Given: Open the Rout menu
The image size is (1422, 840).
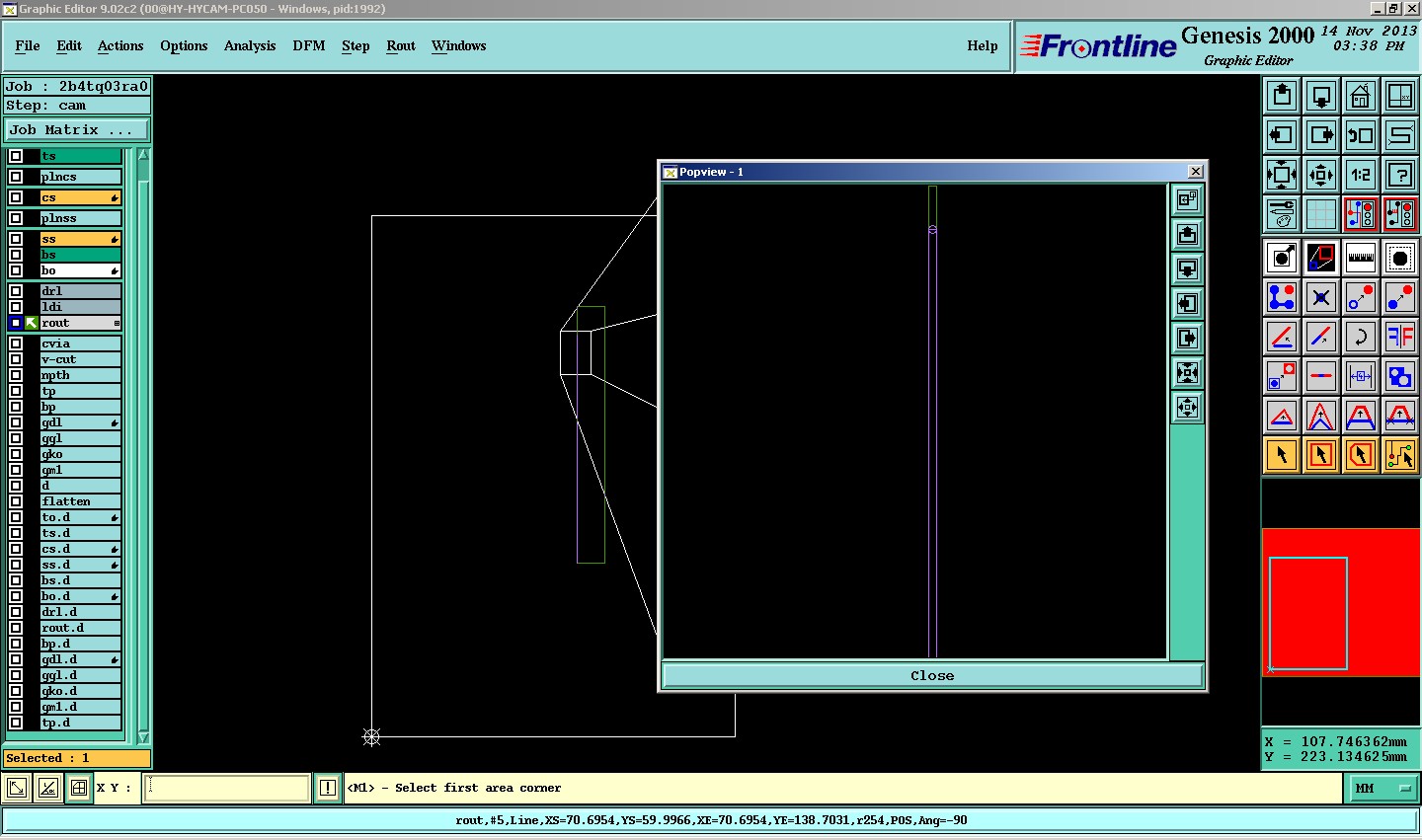Looking at the screenshot, I should (401, 45).
